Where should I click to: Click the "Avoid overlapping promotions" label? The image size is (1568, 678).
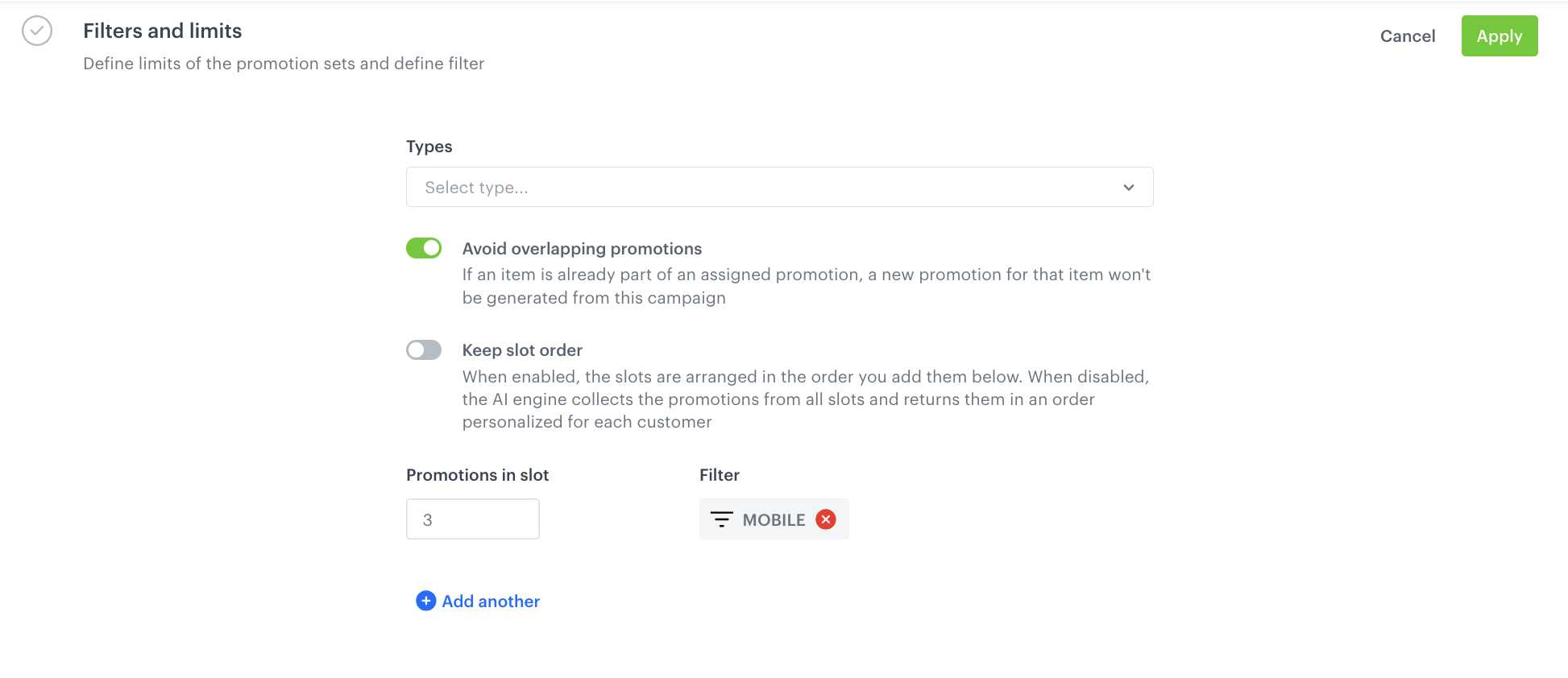pos(582,249)
